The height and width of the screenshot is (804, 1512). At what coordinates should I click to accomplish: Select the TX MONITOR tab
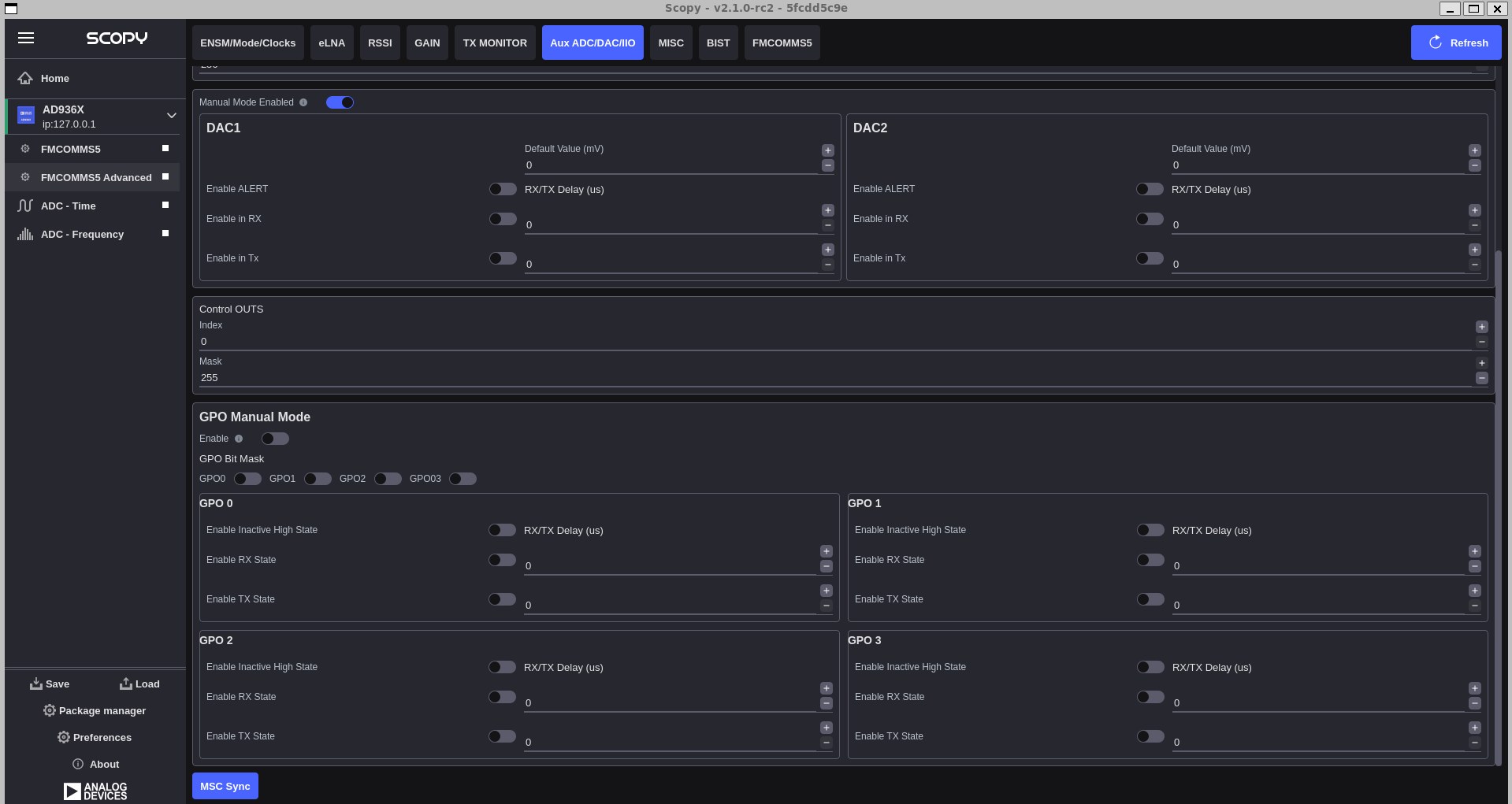point(495,43)
